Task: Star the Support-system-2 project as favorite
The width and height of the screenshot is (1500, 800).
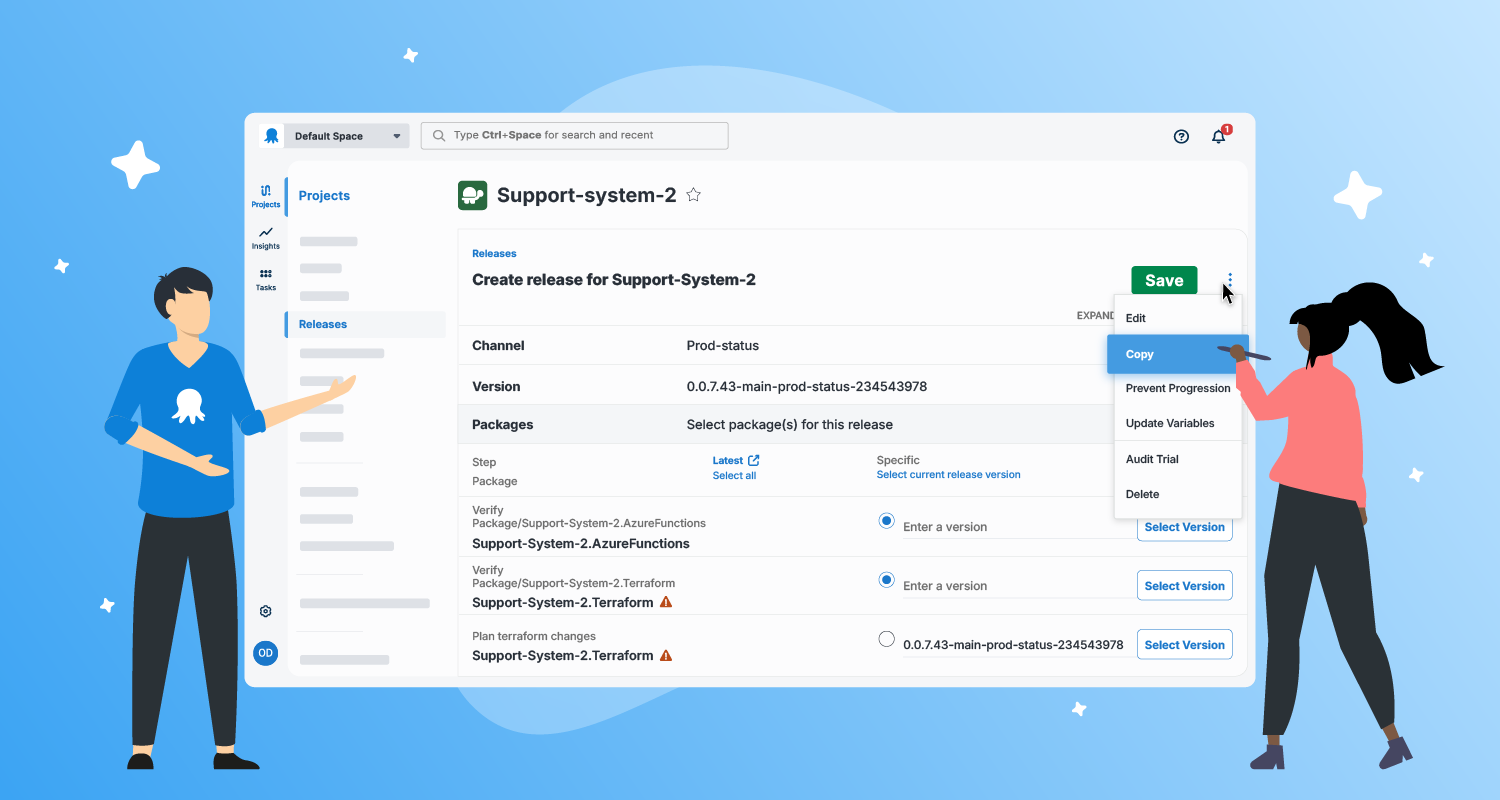Action: click(x=694, y=195)
